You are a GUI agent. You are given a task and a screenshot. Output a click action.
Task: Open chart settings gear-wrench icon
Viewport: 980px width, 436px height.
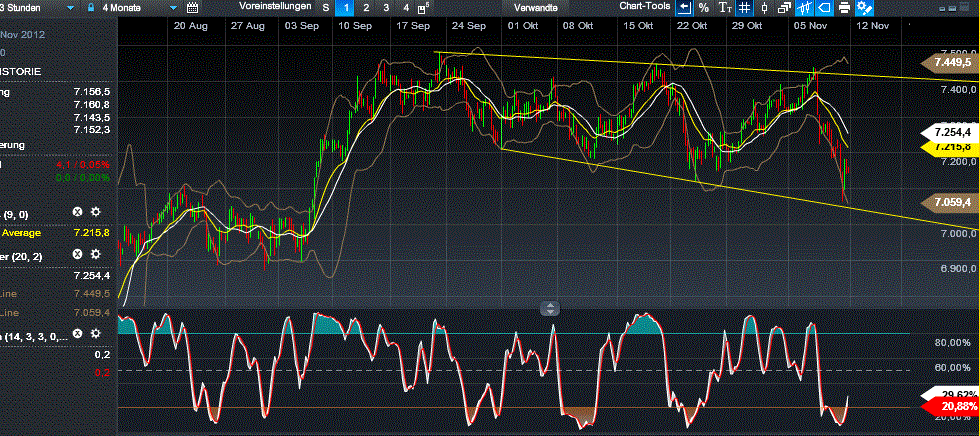point(864,7)
